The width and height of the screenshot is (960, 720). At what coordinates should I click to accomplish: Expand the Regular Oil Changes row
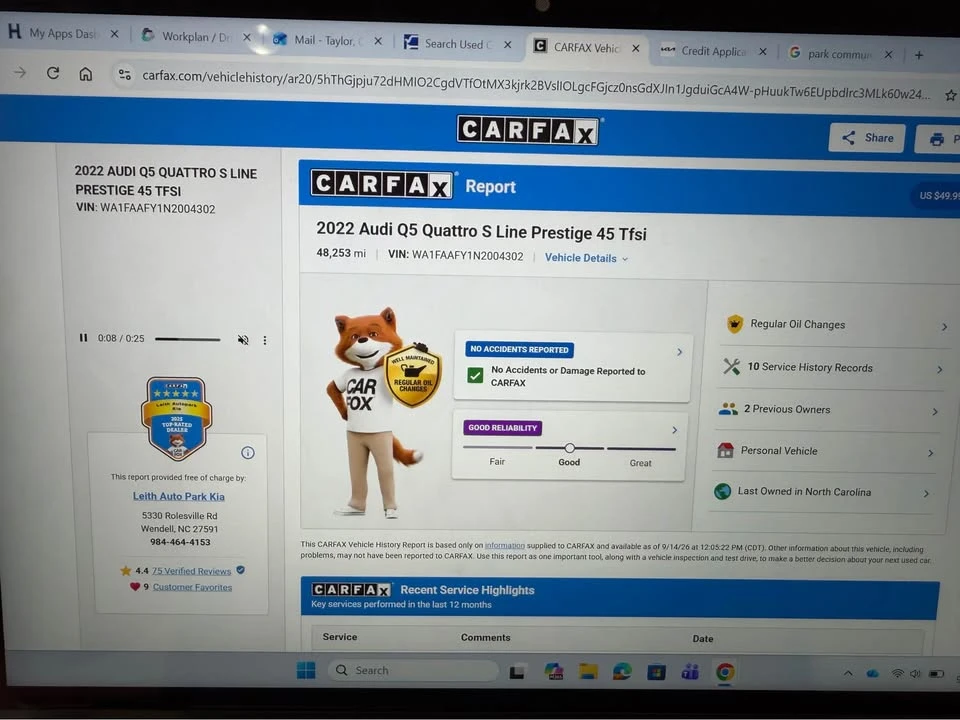[838, 324]
